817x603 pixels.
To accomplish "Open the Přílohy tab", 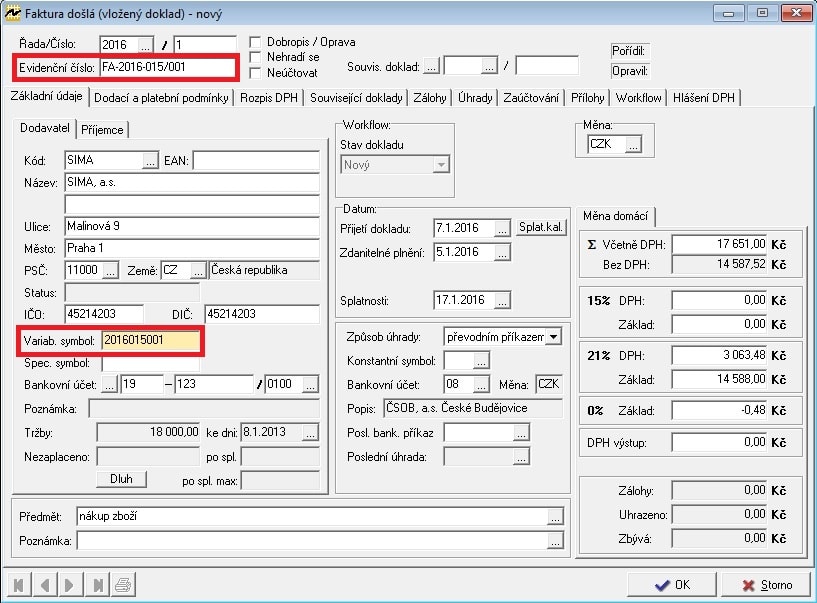I will click(x=588, y=98).
